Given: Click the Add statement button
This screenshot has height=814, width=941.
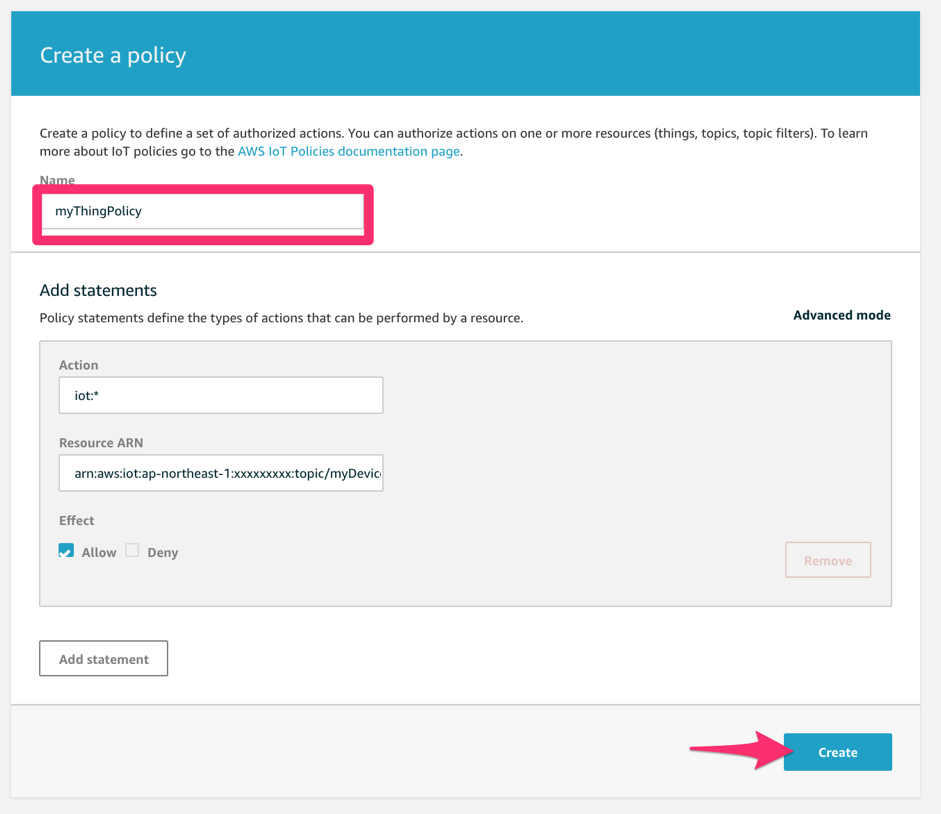Looking at the screenshot, I should [104, 659].
